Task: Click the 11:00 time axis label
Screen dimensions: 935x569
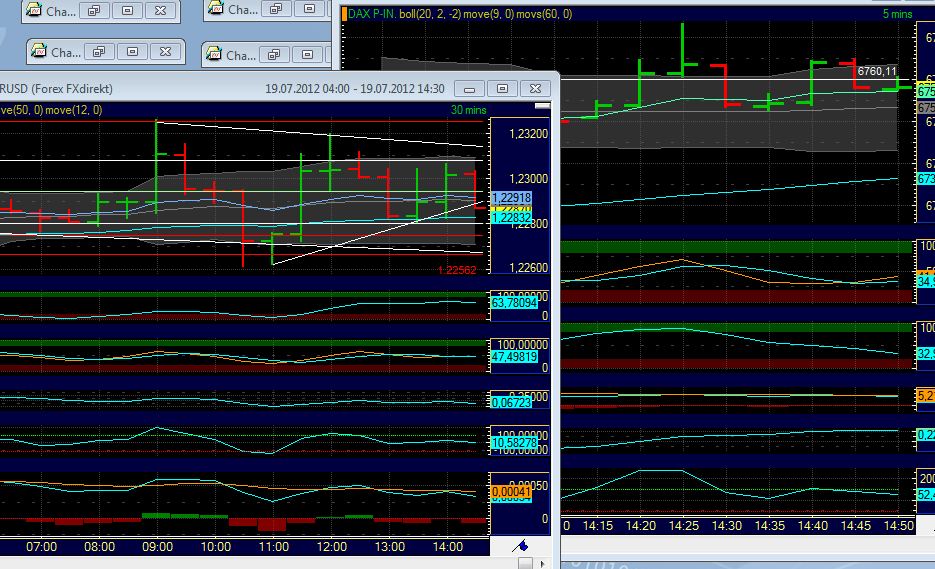Action: 273,547
